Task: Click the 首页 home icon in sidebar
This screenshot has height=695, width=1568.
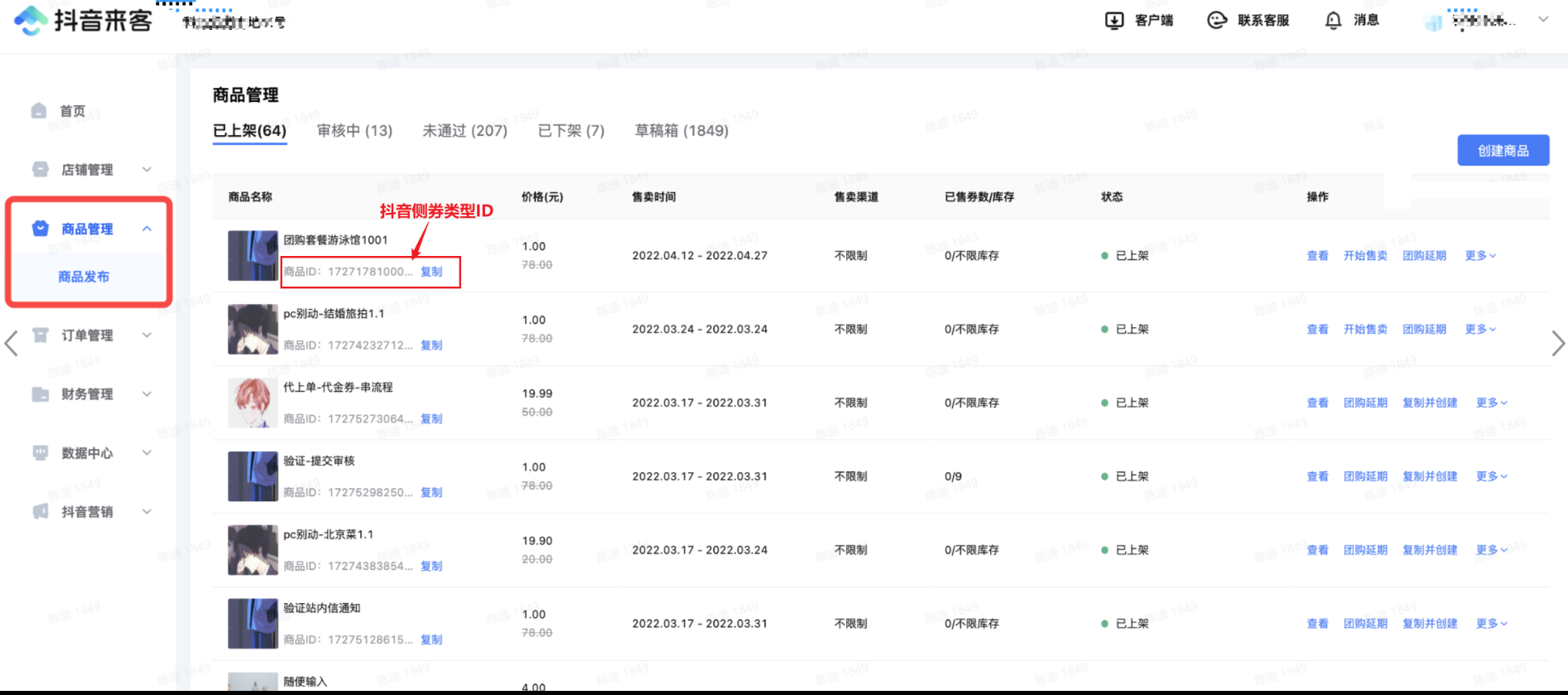Action: coord(39,110)
